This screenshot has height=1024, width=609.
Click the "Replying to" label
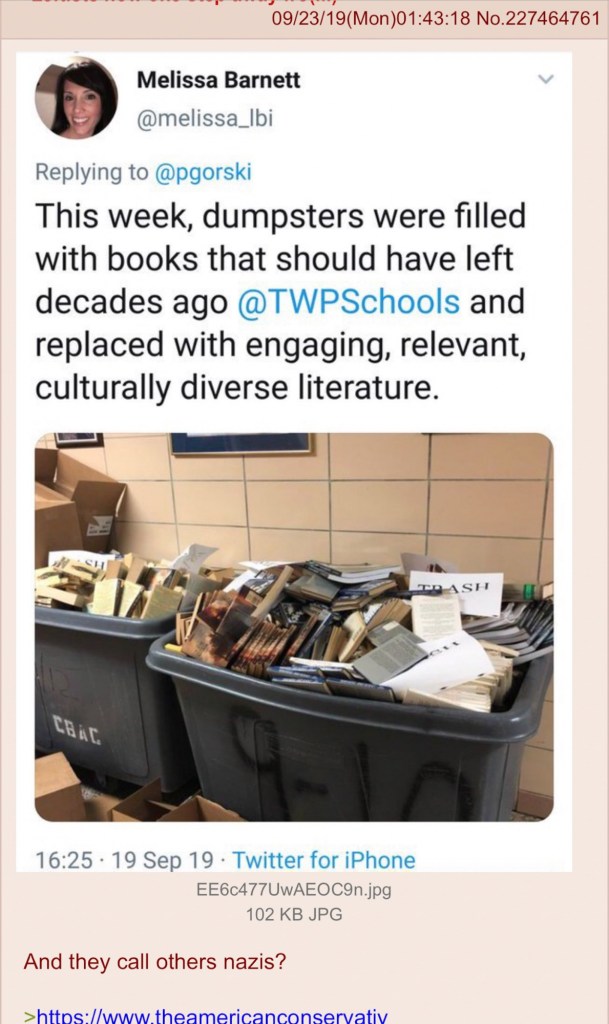(91, 172)
